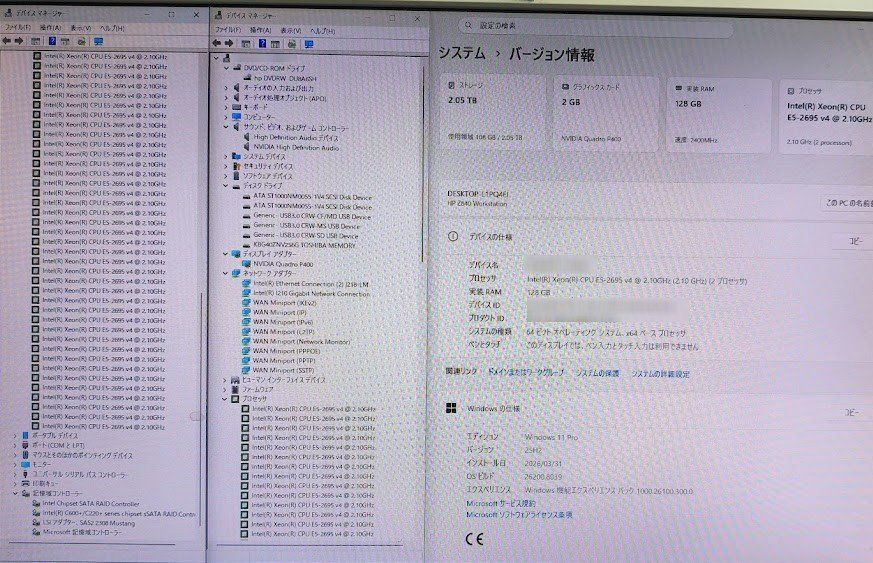Screen dimensions: 873x563
Task: Expand the コンピューター node
Action: click(227, 117)
